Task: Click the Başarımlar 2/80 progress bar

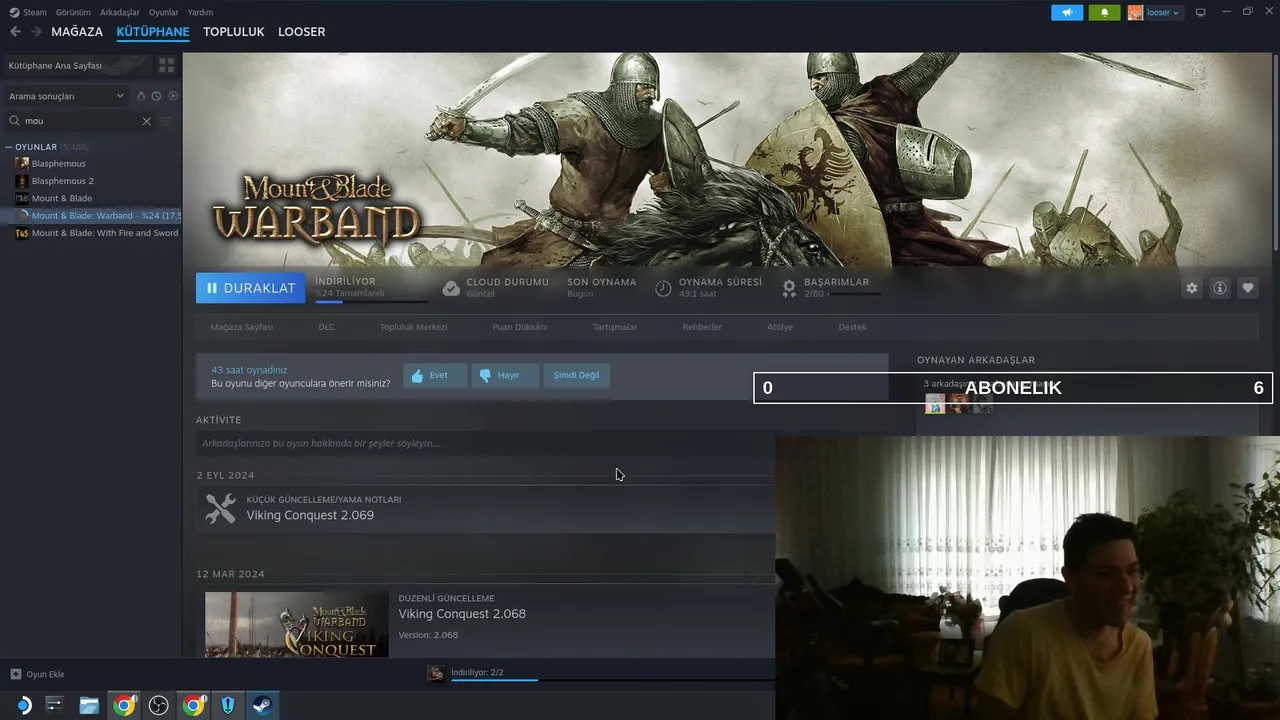Action: click(x=855, y=294)
